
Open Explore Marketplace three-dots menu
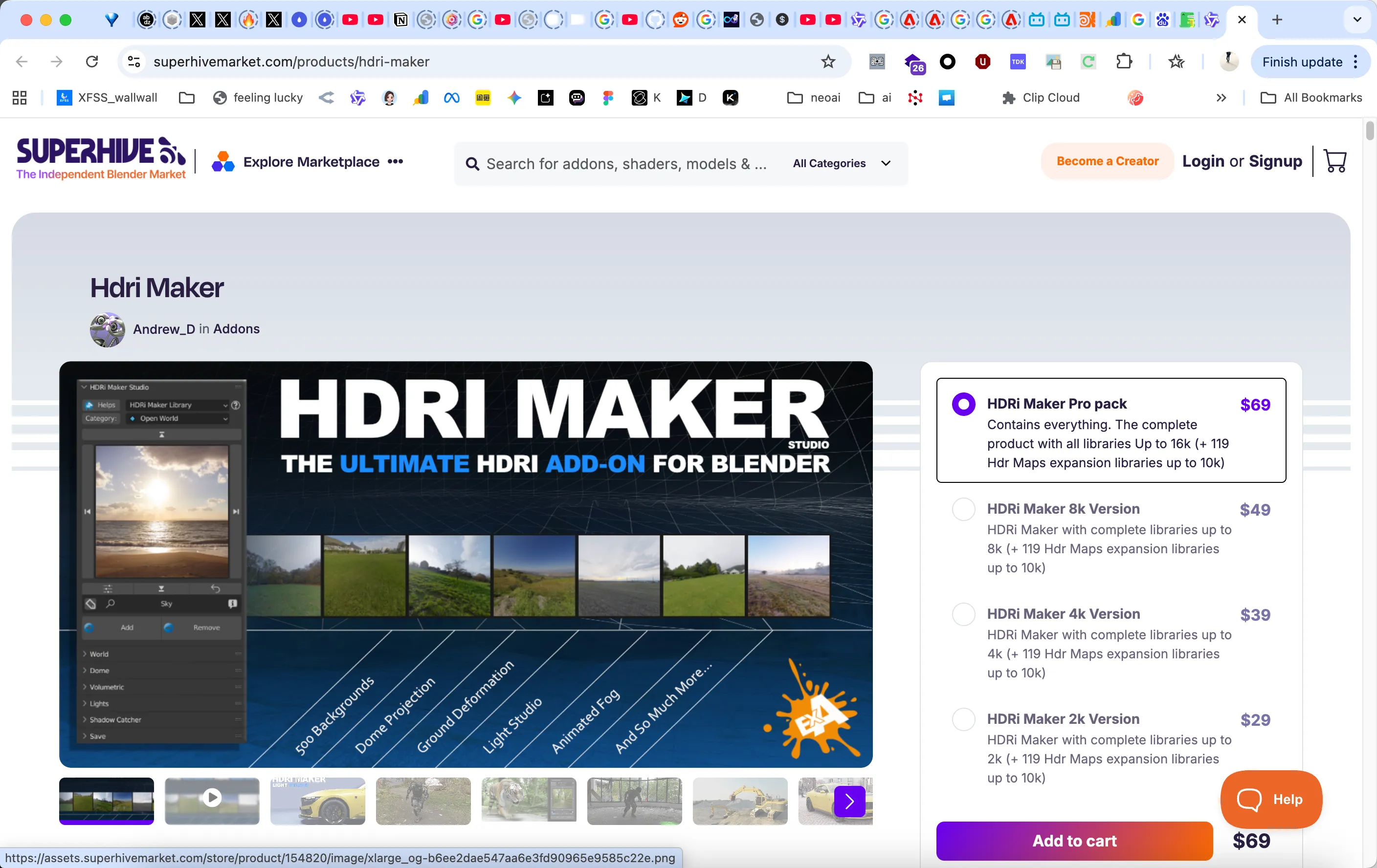point(395,162)
